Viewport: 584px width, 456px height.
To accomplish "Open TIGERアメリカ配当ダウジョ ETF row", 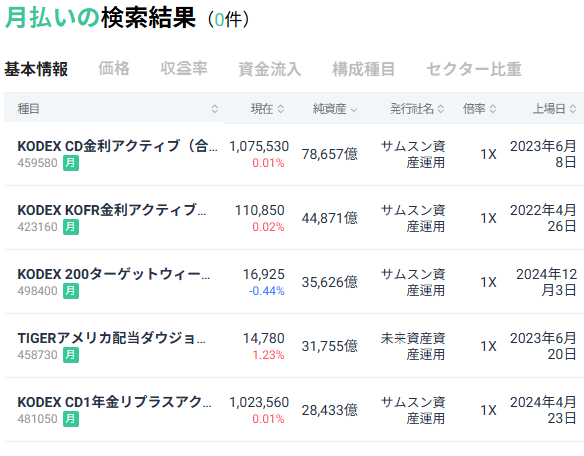I will tap(294, 346).
